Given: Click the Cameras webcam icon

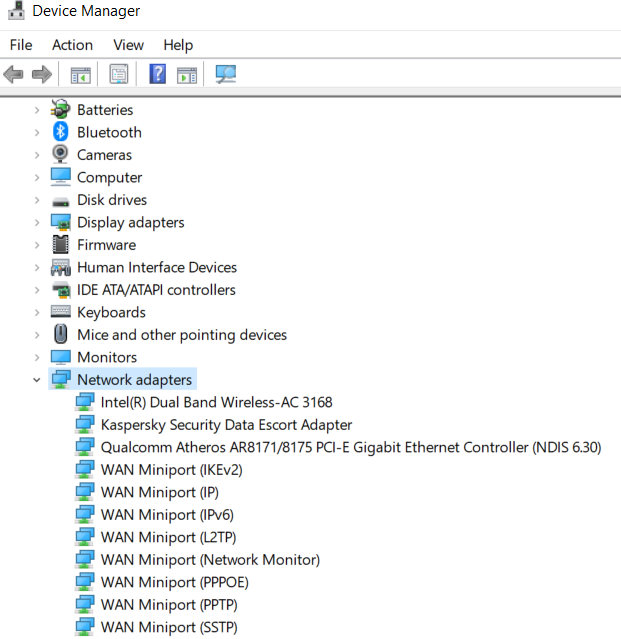Looking at the screenshot, I should tap(60, 154).
